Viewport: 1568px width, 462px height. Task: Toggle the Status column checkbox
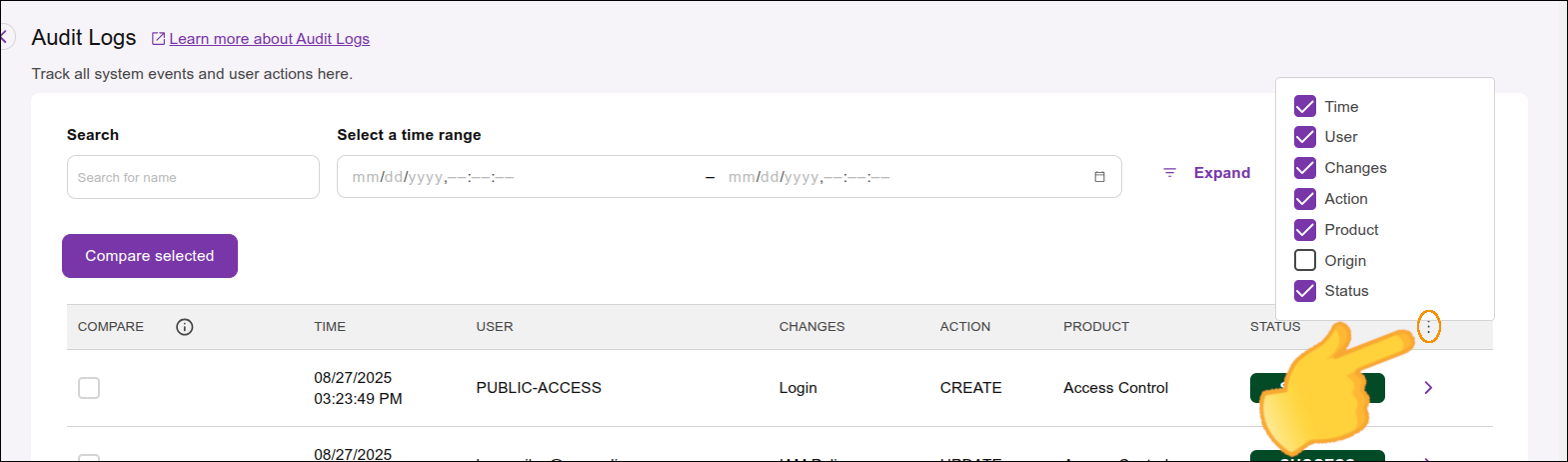click(1305, 291)
